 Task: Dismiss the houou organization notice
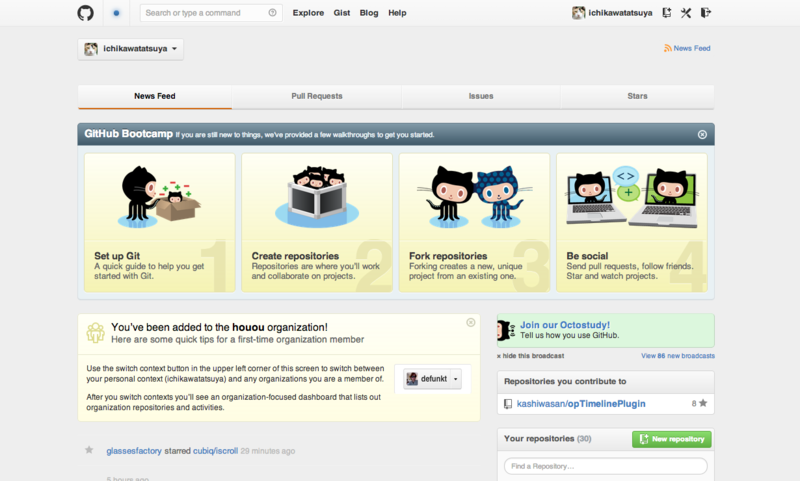tap(471, 322)
